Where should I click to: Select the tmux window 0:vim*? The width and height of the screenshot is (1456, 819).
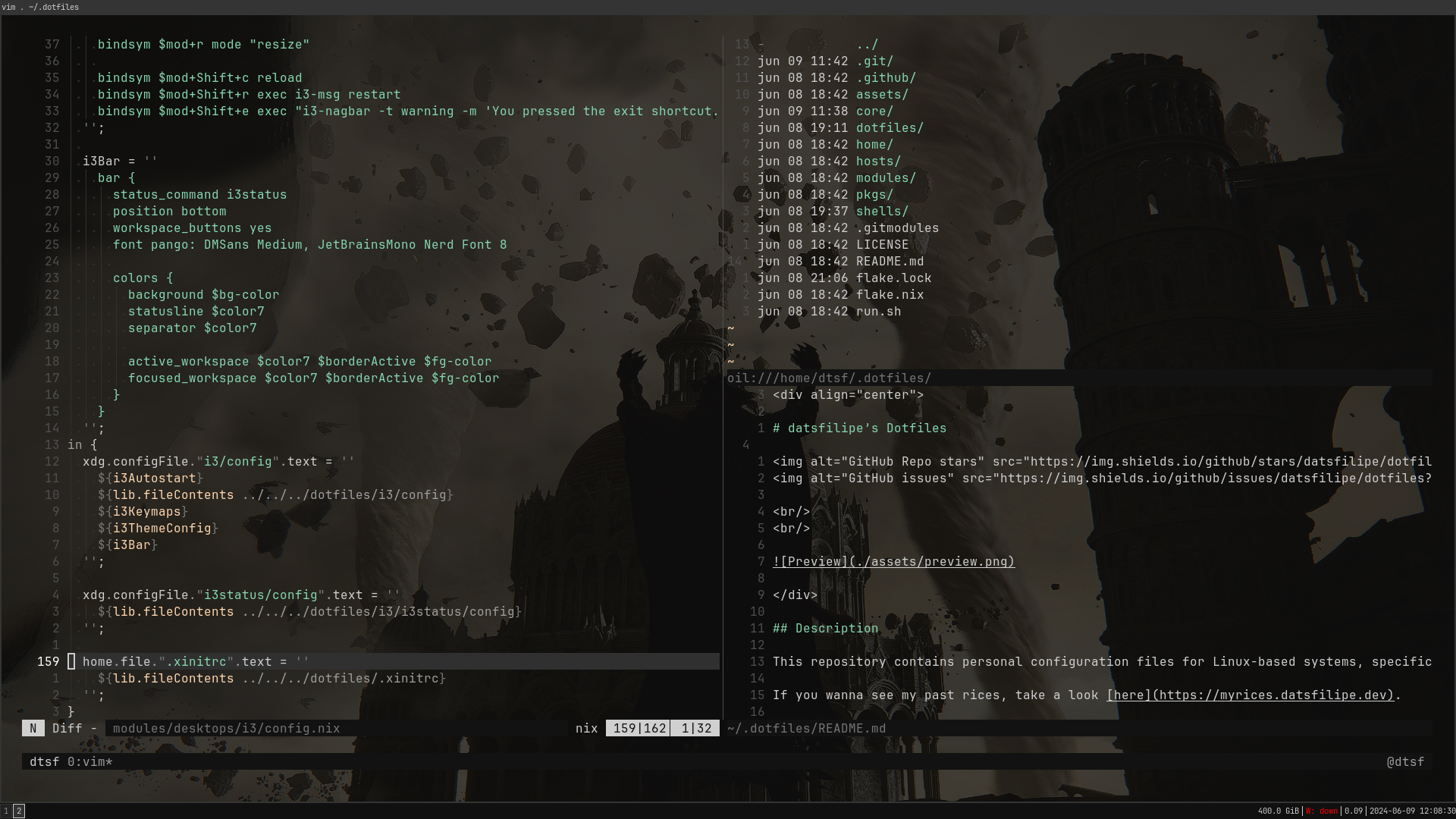[x=89, y=762]
